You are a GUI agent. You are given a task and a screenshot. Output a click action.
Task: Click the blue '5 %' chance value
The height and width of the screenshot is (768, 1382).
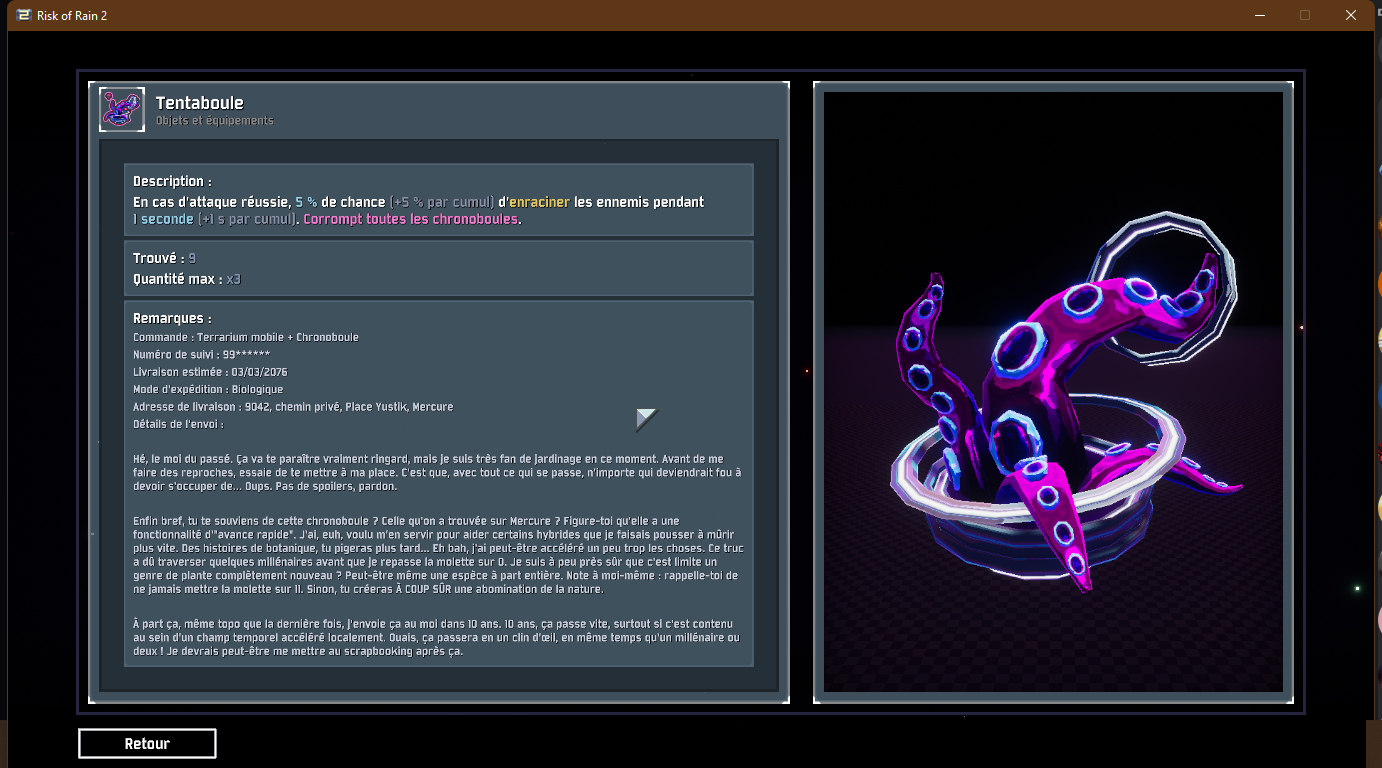[x=306, y=202]
